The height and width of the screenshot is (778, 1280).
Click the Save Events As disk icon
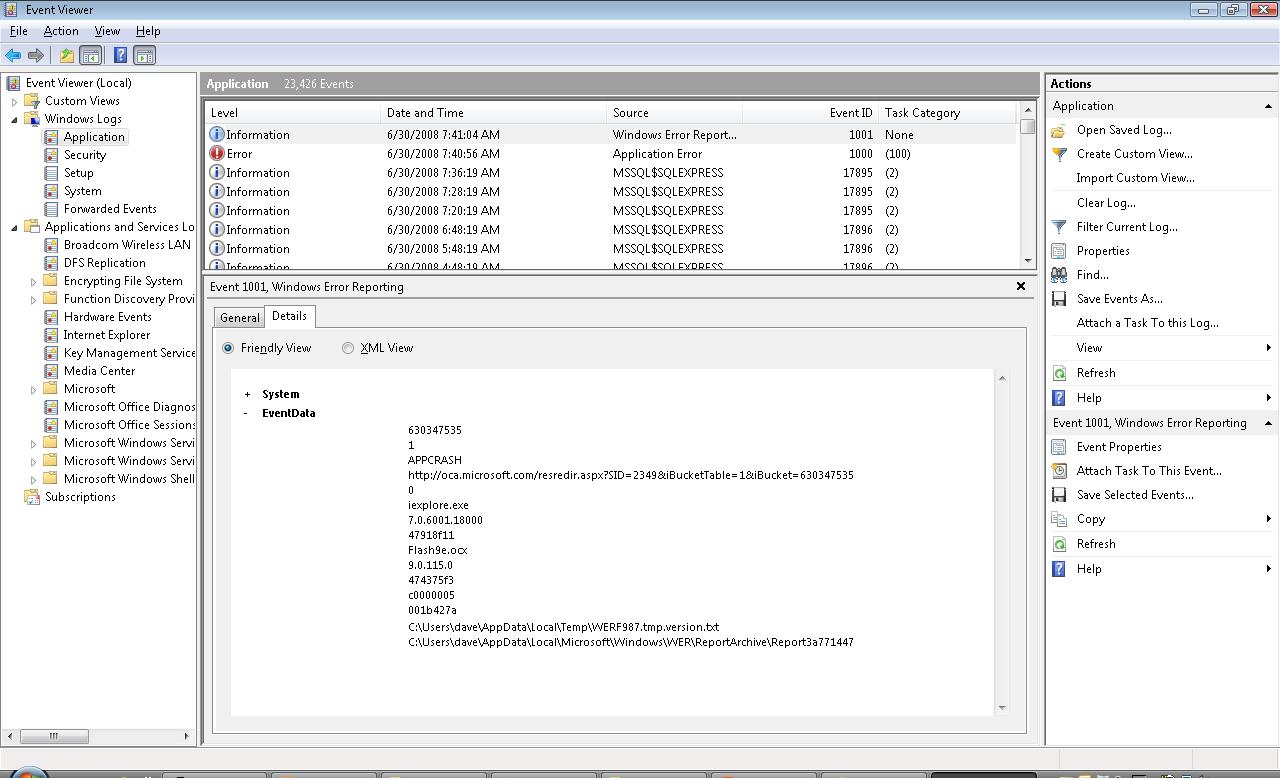click(1059, 299)
